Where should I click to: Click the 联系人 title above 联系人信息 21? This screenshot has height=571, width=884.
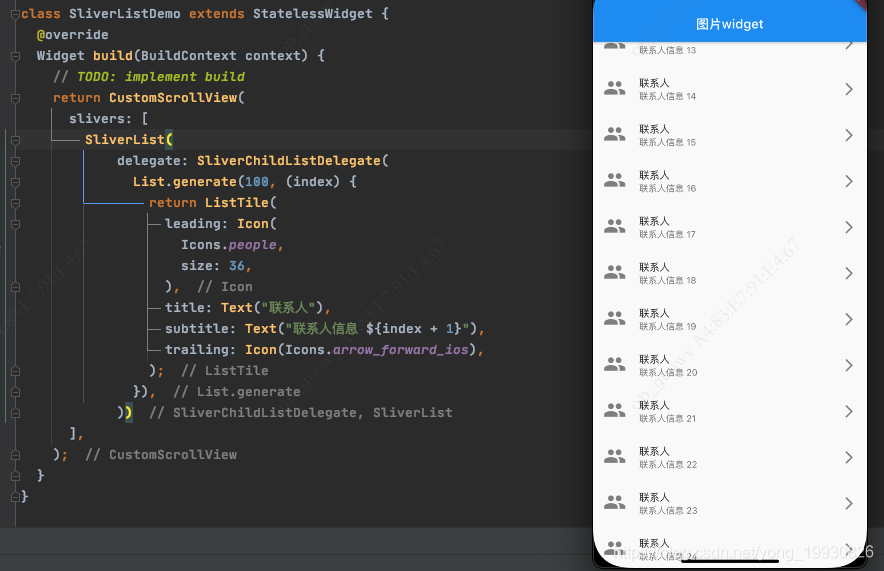click(654, 406)
